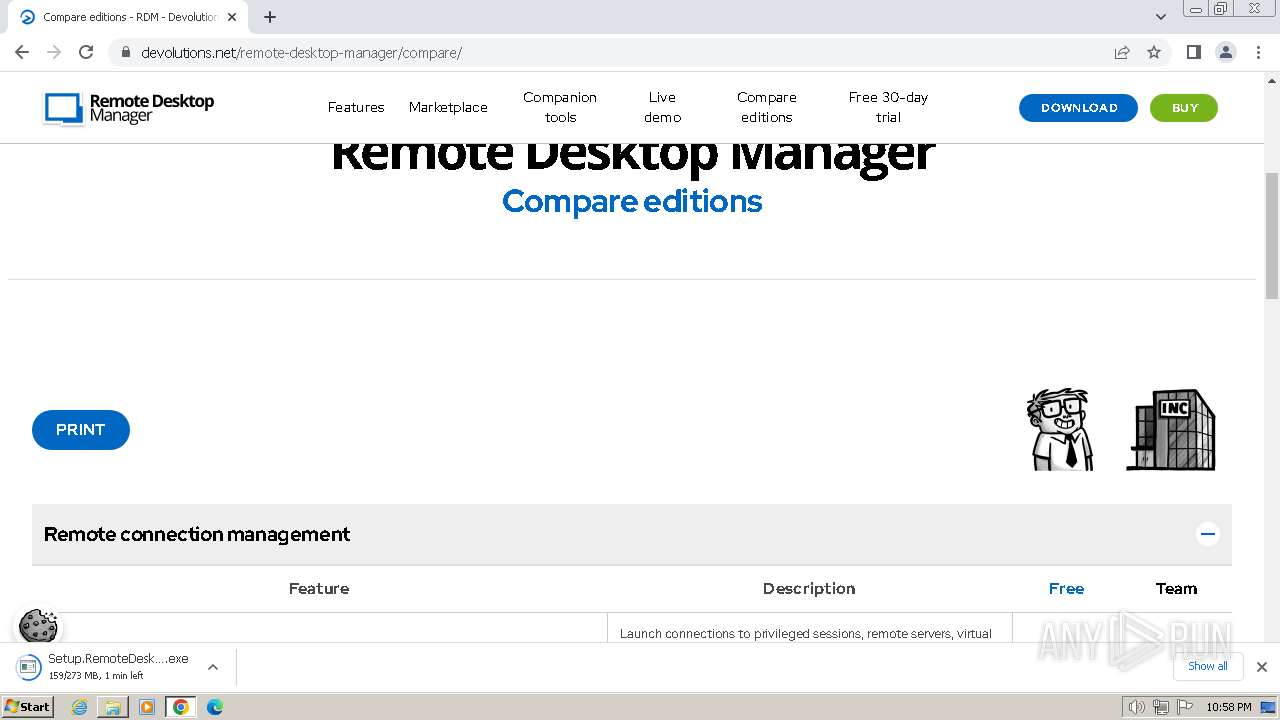Click the green BUY button
The height and width of the screenshot is (720, 1280).
click(x=1184, y=108)
